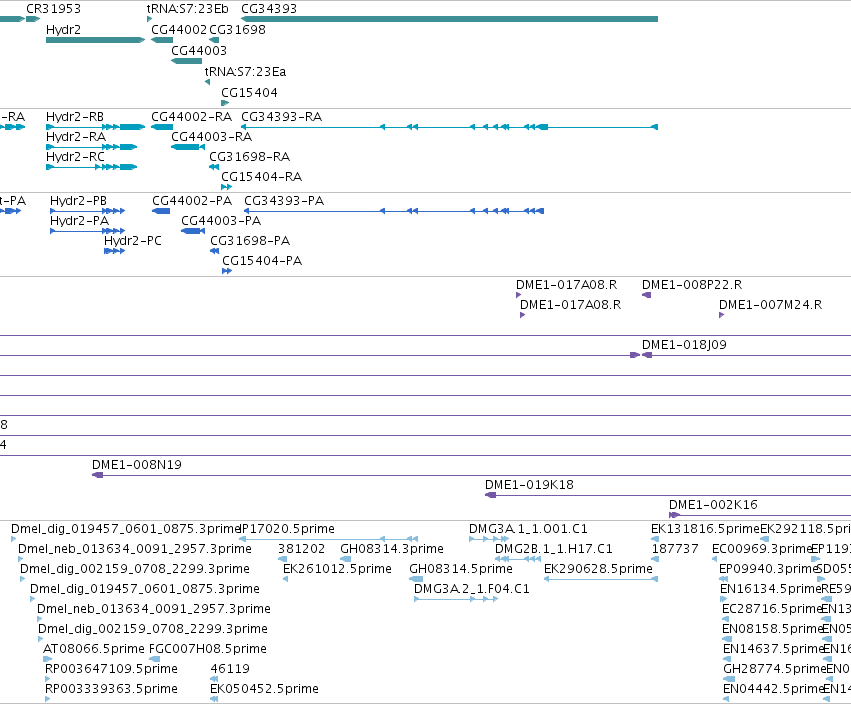The image size is (851, 704).
Task: Open EST EK131816.5prime
Action: pos(655,539)
